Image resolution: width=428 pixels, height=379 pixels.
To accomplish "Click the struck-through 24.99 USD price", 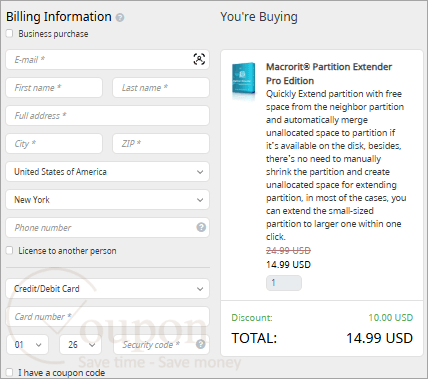I will coord(288,250).
